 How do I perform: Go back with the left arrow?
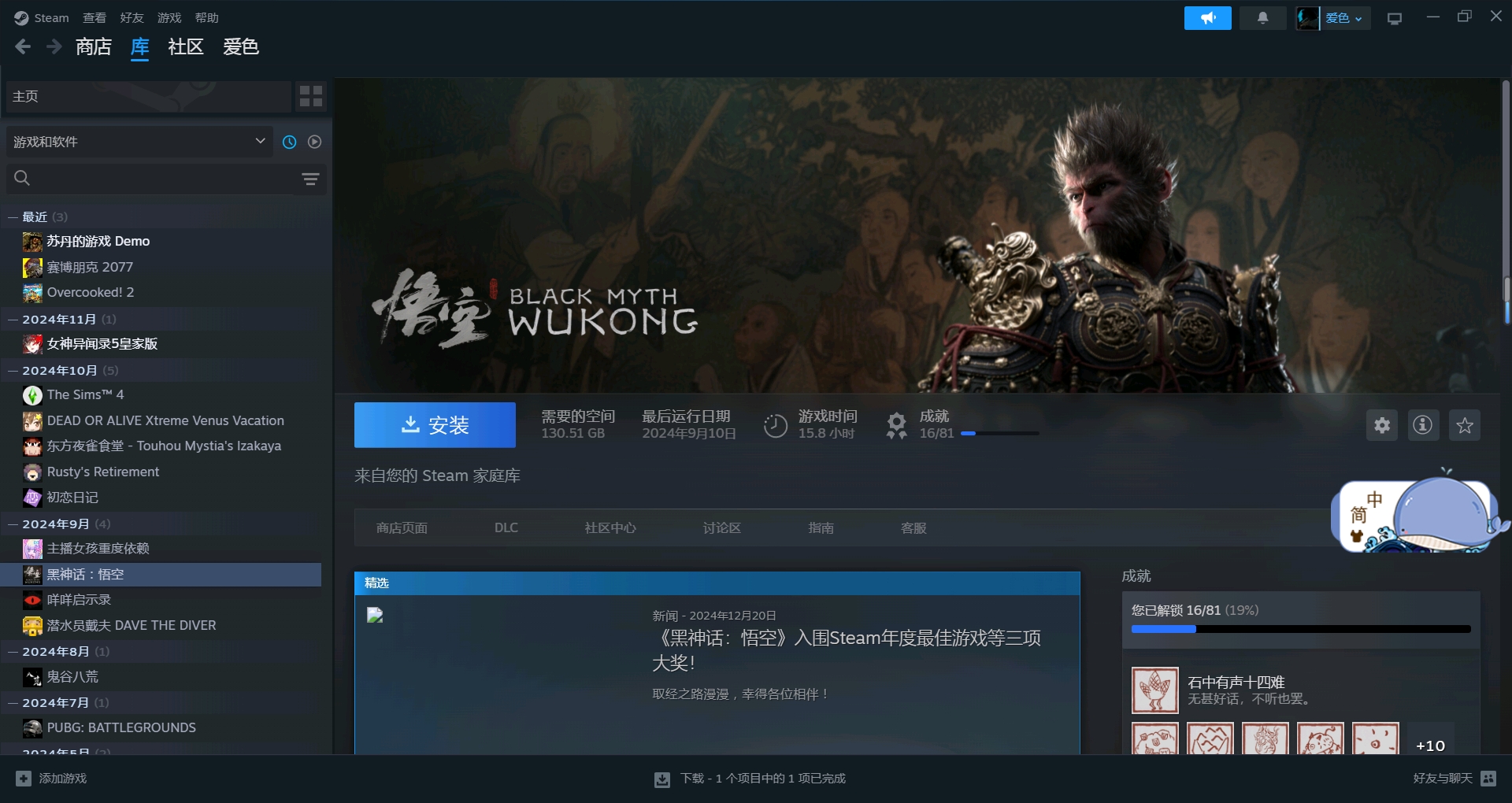23,47
